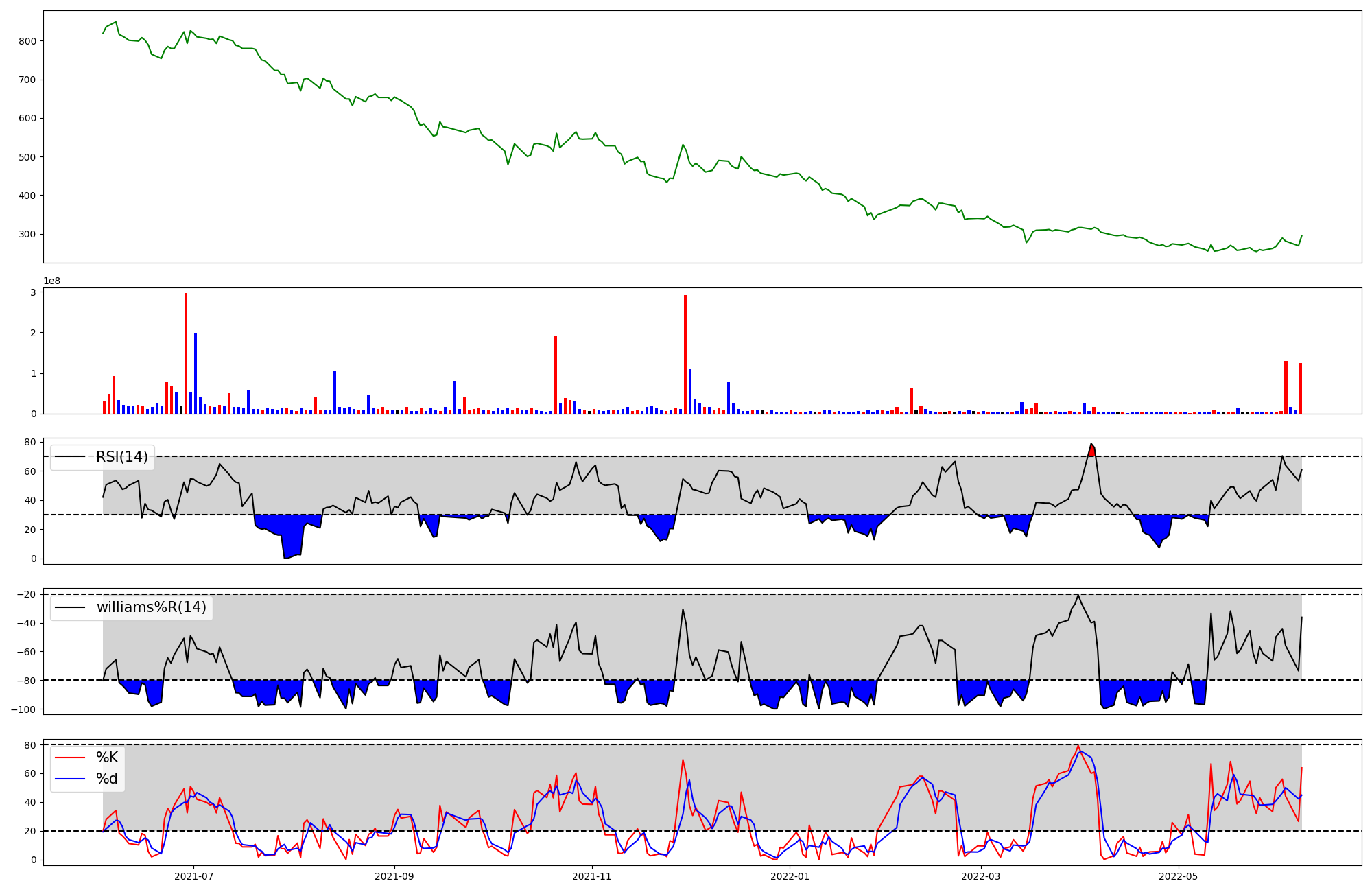The image size is (1372, 892).
Task: Click the RSI(14) legend entry
Action: [121, 457]
